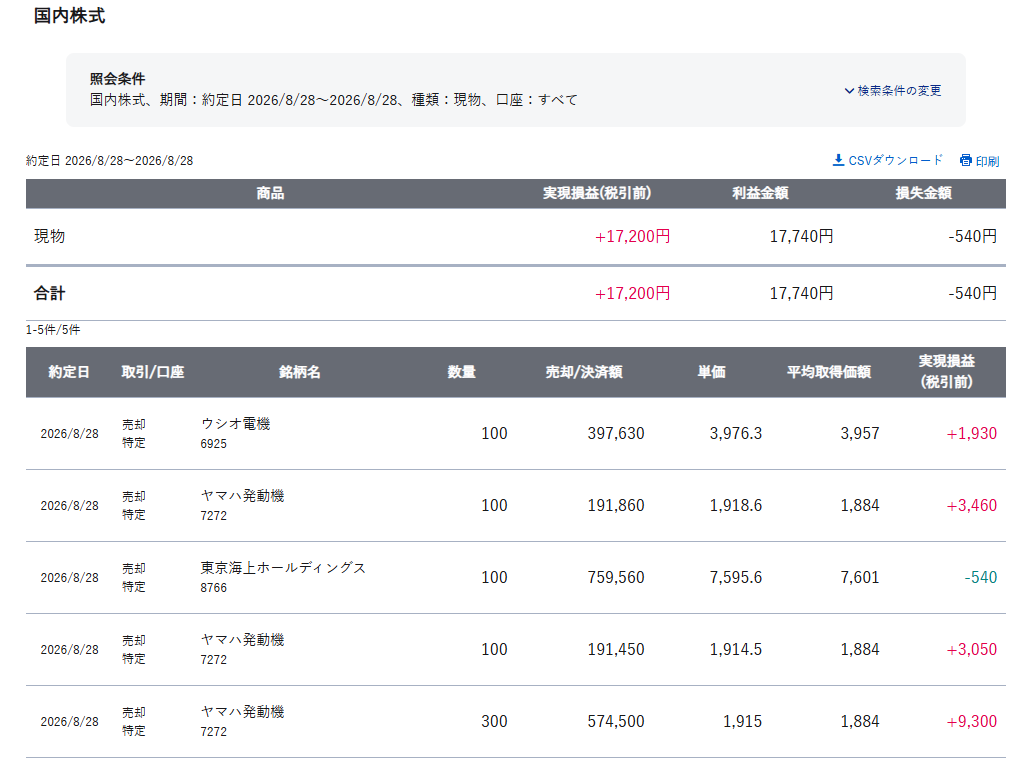This screenshot has width=1026, height=773.
Task: Click the +1,930 realized gain
Action: pyautogui.click(x=972, y=433)
